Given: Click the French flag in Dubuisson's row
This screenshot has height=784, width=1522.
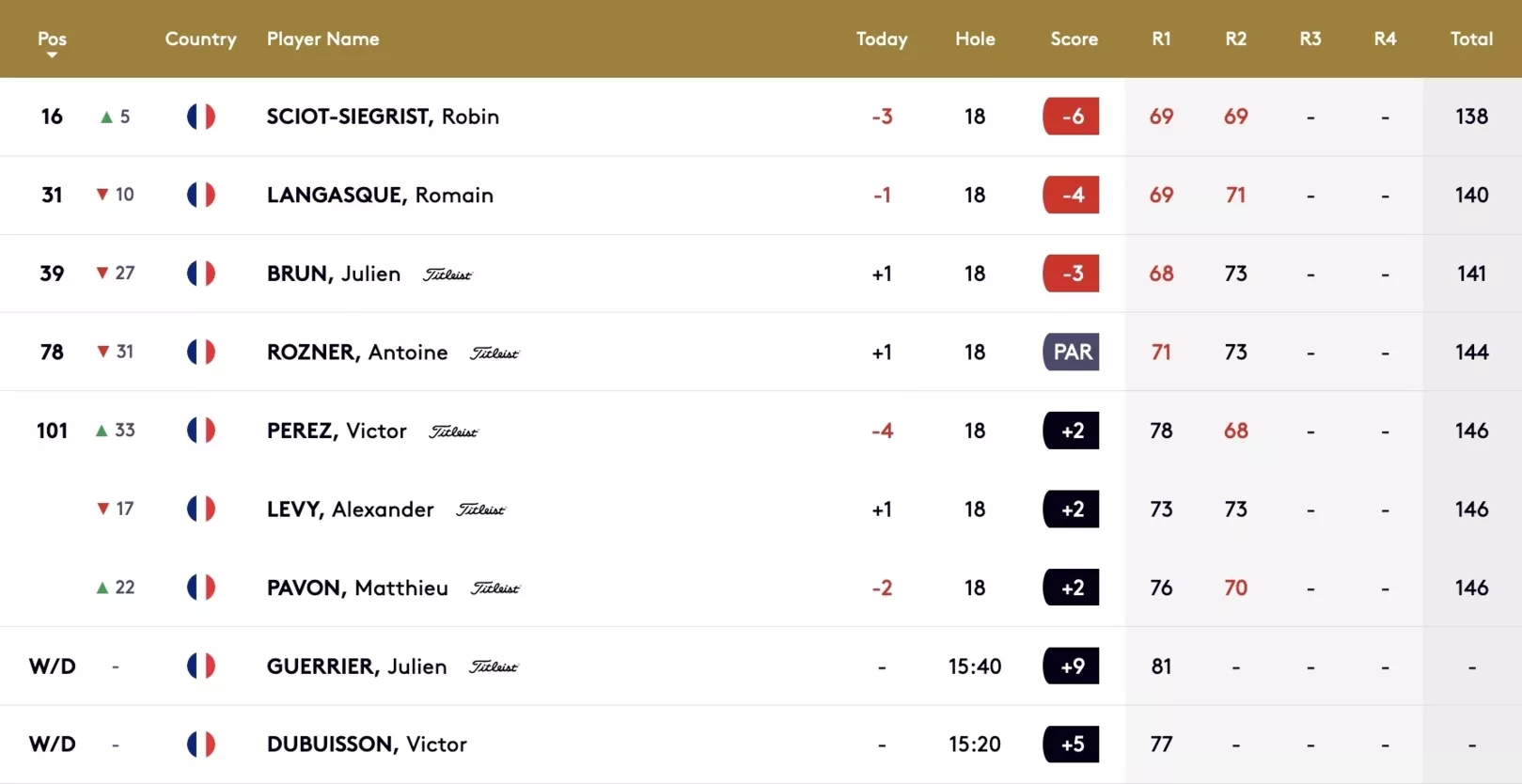Looking at the screenshot, I should coord(201,745).
